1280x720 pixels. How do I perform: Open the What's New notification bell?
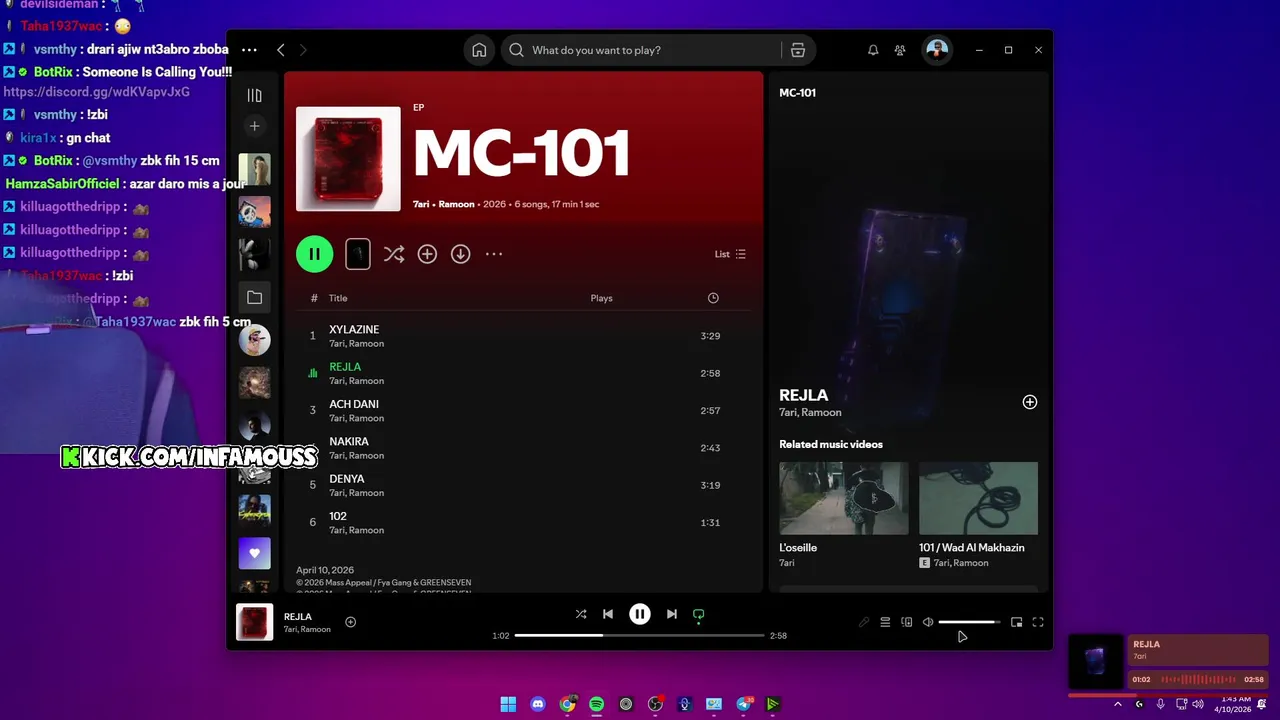[873, 50]
